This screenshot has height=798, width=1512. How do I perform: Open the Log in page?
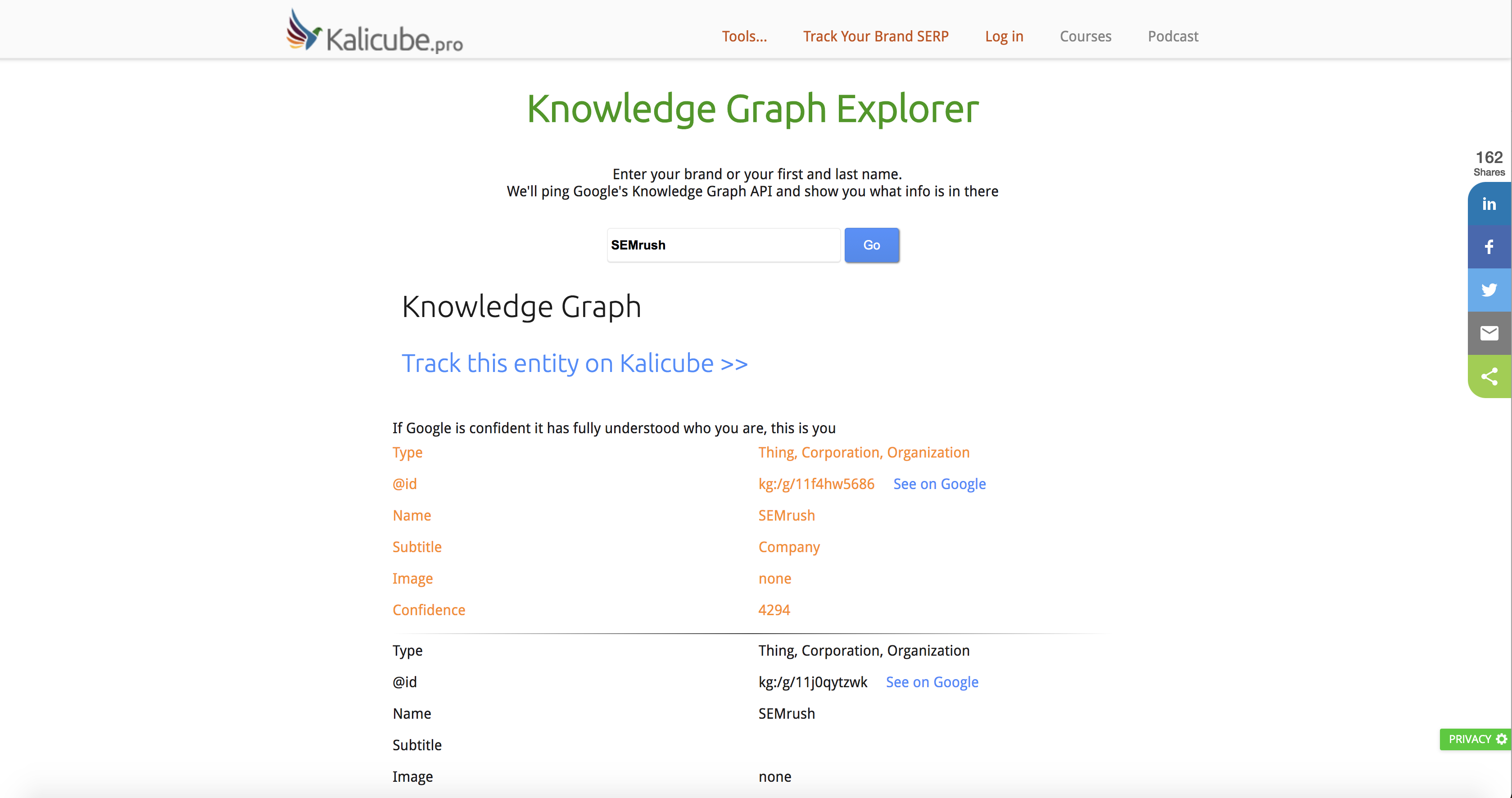(1004, 36)
